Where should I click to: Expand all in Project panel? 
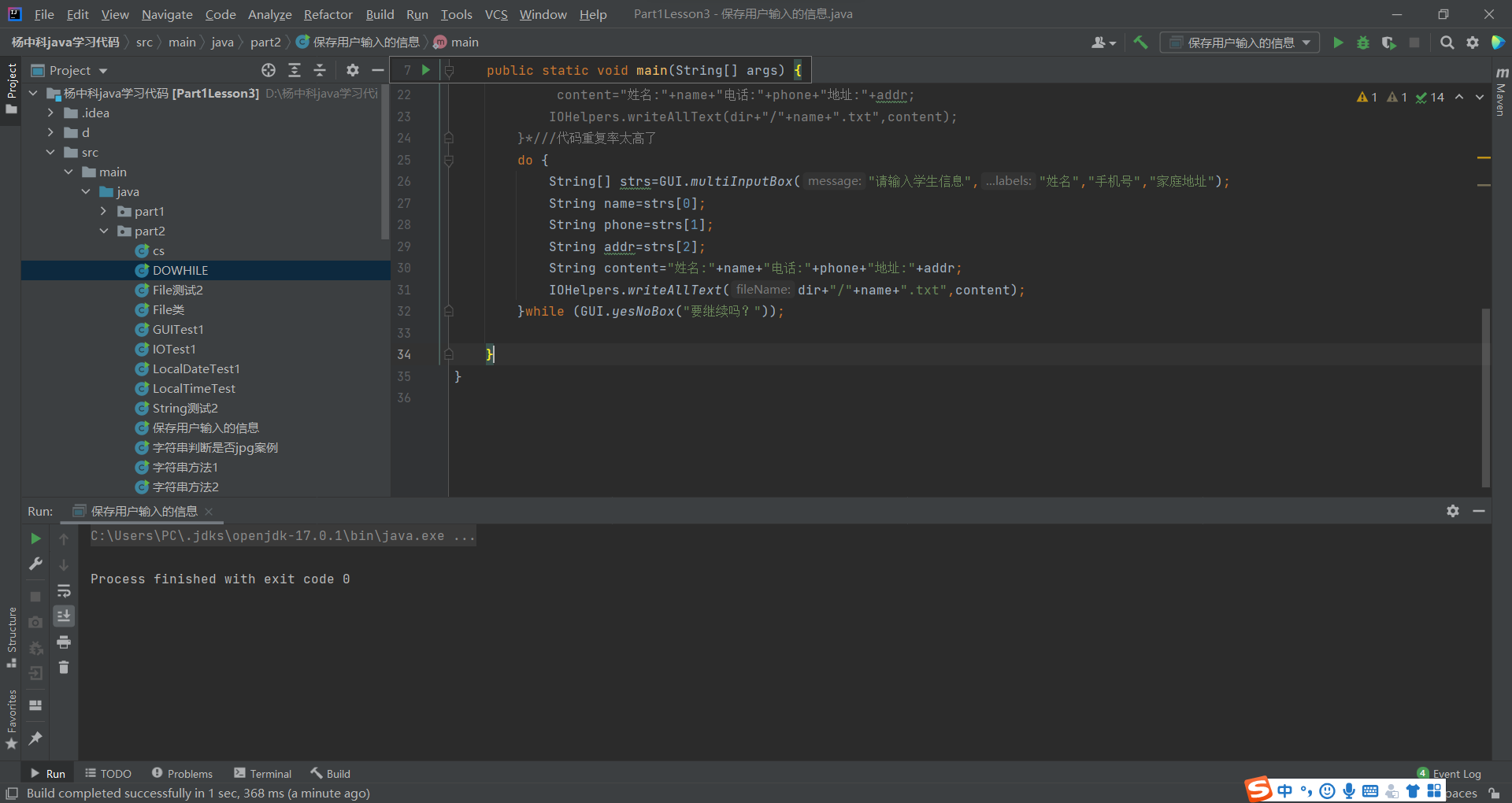pyautogui.click(x=295, y=70)
